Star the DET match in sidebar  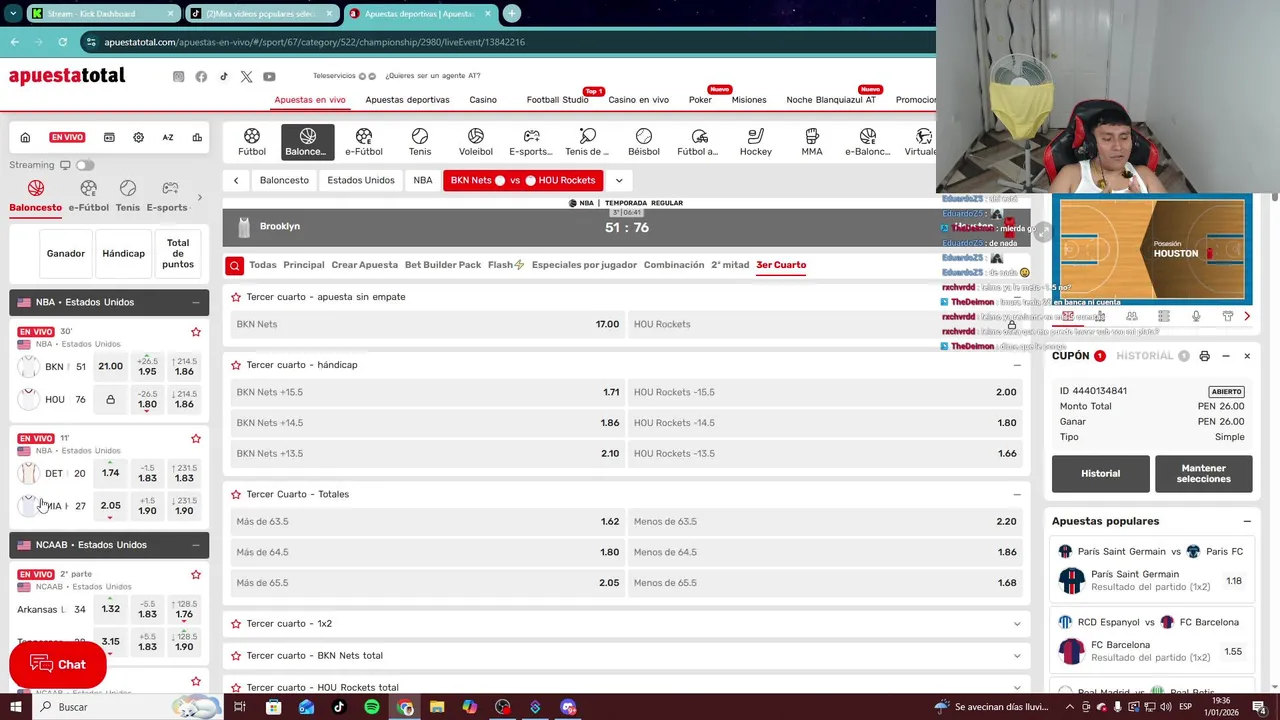coord(196,438)
